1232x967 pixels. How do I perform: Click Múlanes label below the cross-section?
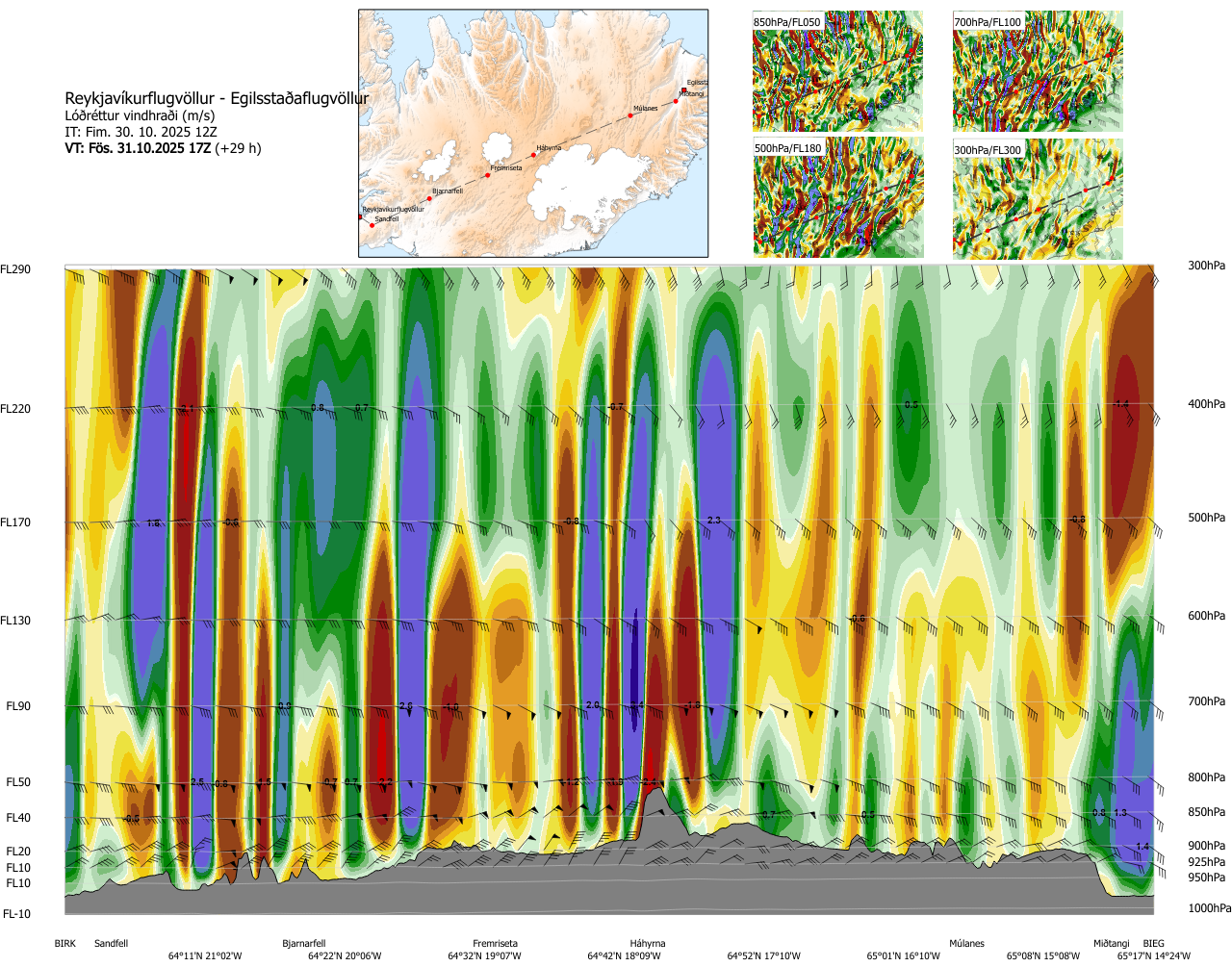click(x=966, y=944)
